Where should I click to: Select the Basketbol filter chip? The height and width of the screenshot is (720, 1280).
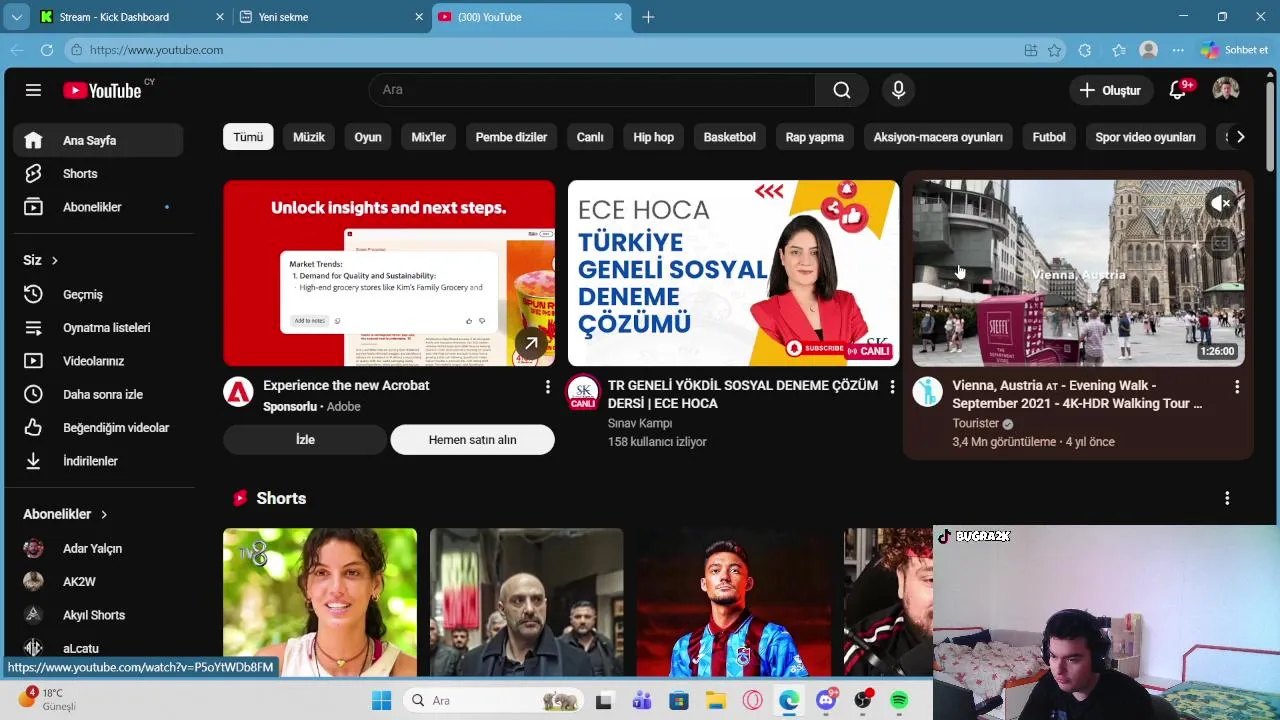coord(730,137)
